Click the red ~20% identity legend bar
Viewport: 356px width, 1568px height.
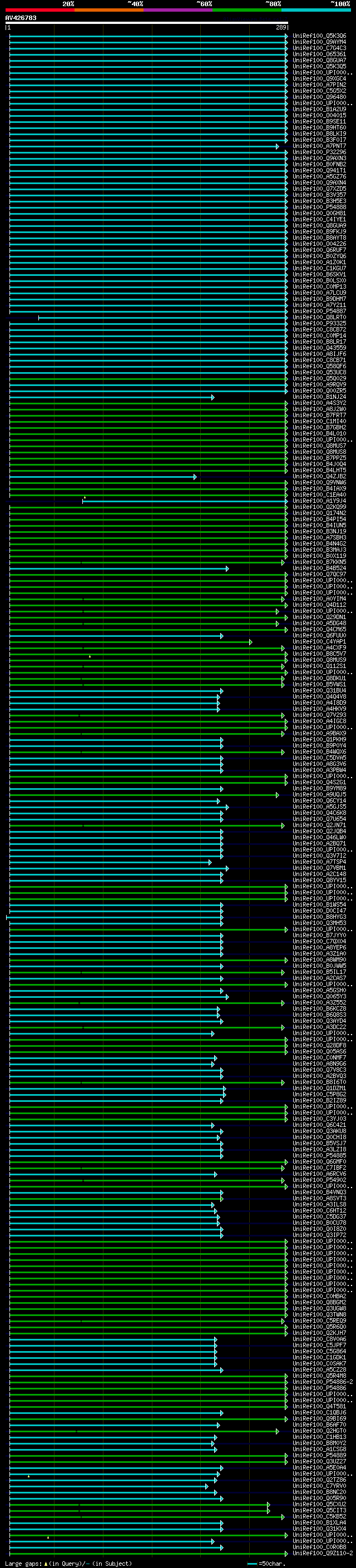click(40, 10)
